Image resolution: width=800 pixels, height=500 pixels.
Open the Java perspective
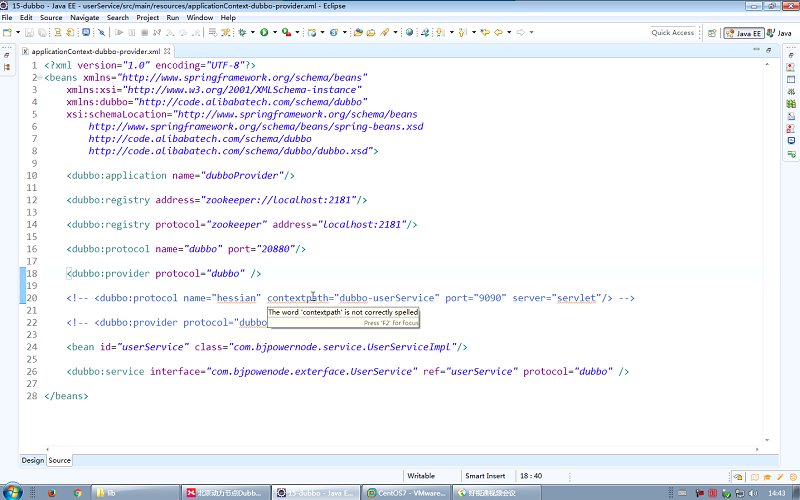[778, 33]
